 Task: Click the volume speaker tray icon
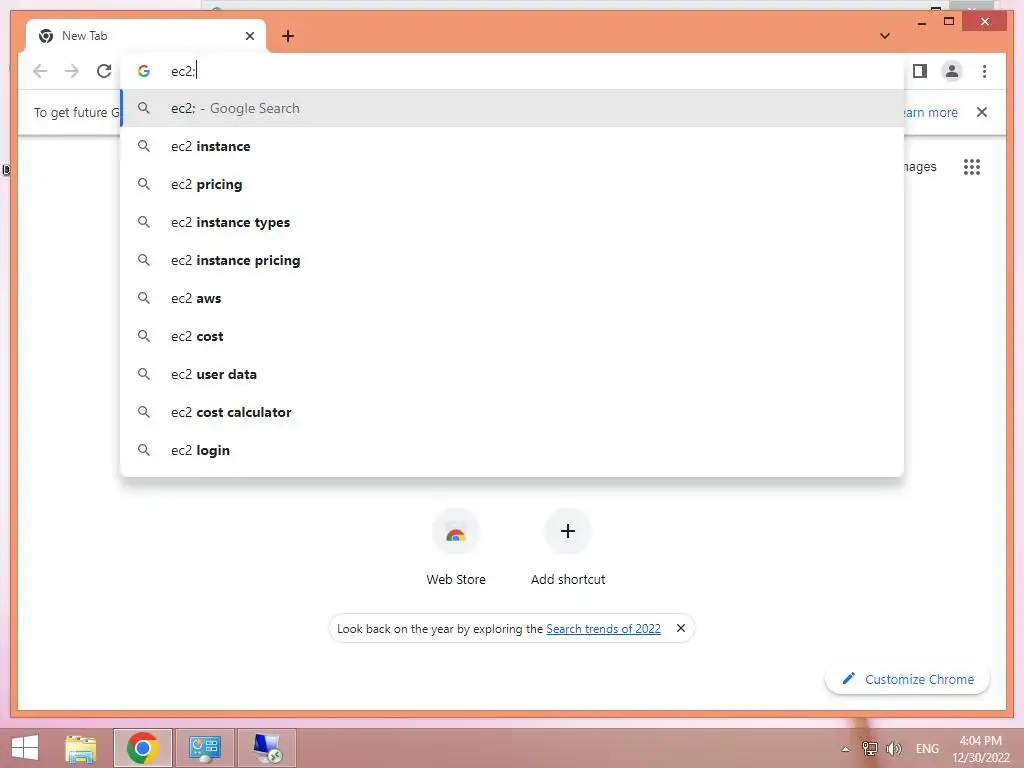click(893, 749)
